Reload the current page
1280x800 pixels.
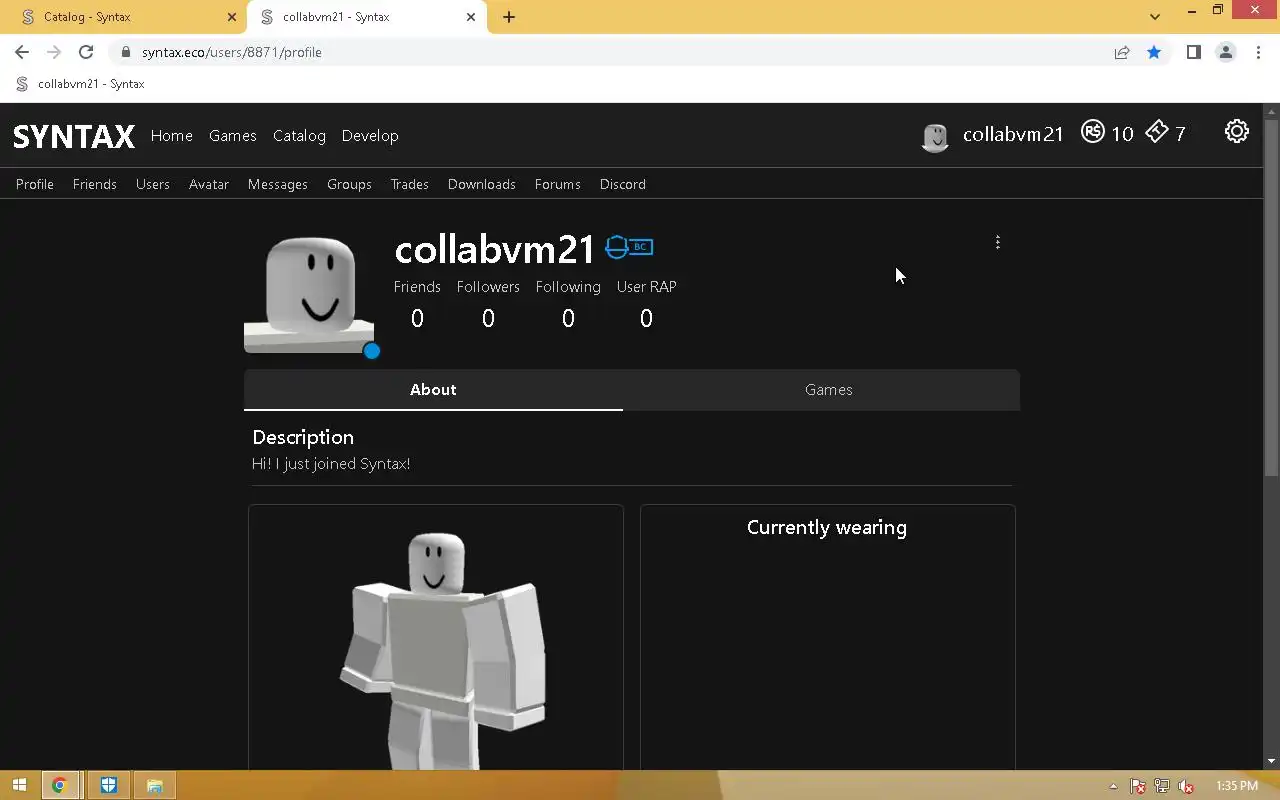(86, 52)
